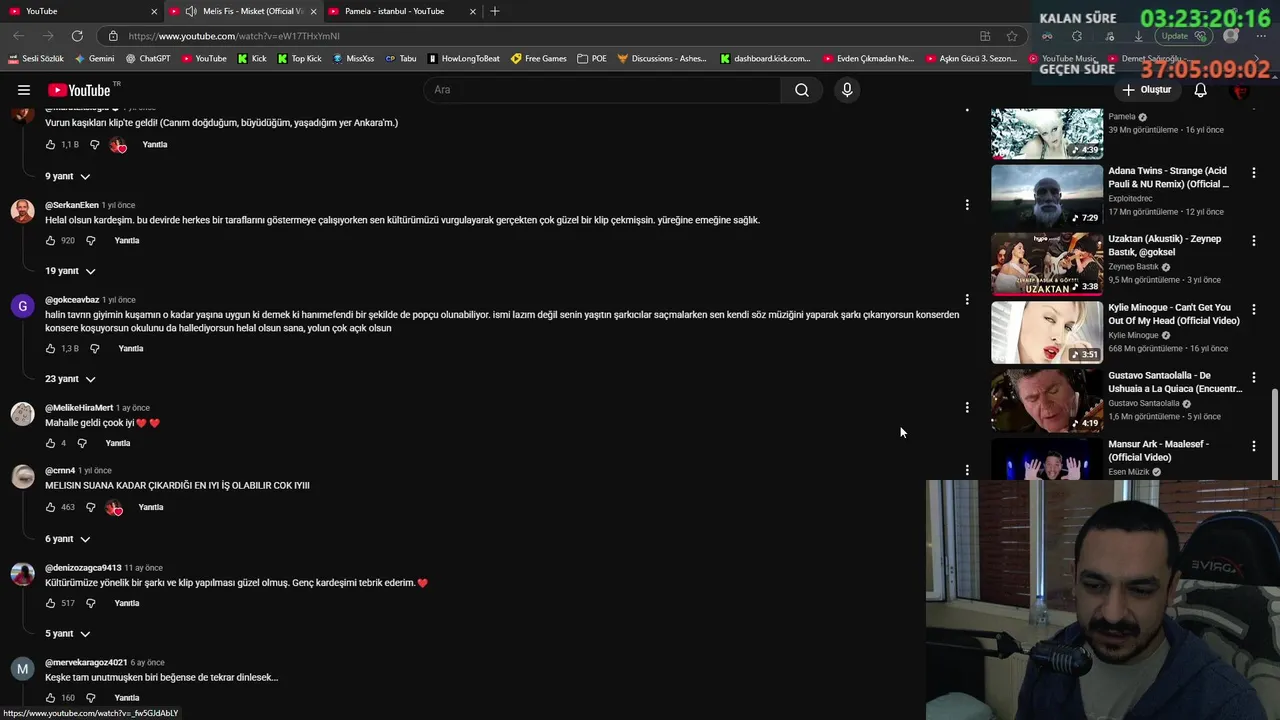Open Uzaktan (Akustik) video thumbnail

pyautogui.click(x=1047, y=264)
